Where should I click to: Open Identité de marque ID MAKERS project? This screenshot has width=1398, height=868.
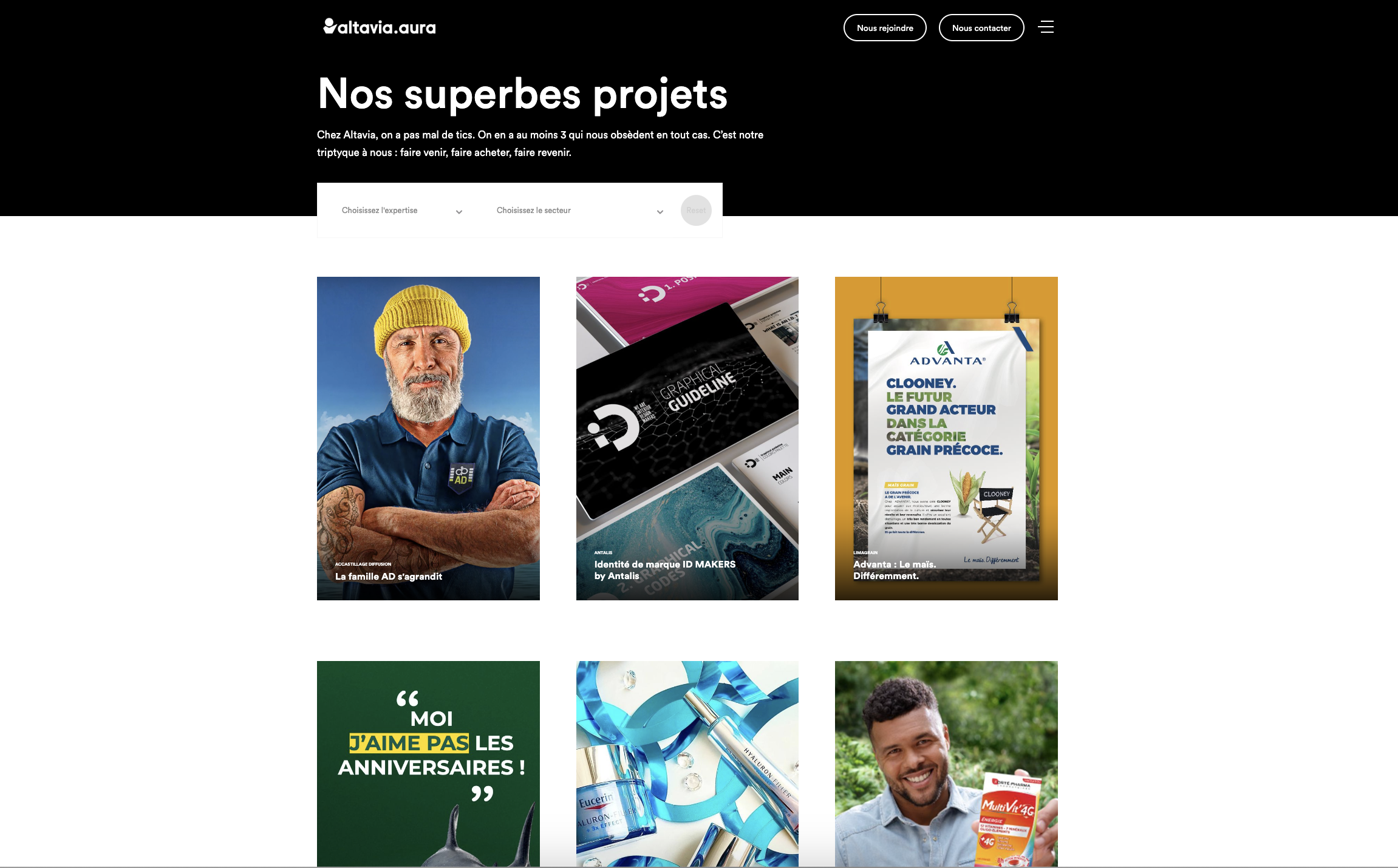pos(687,438)
